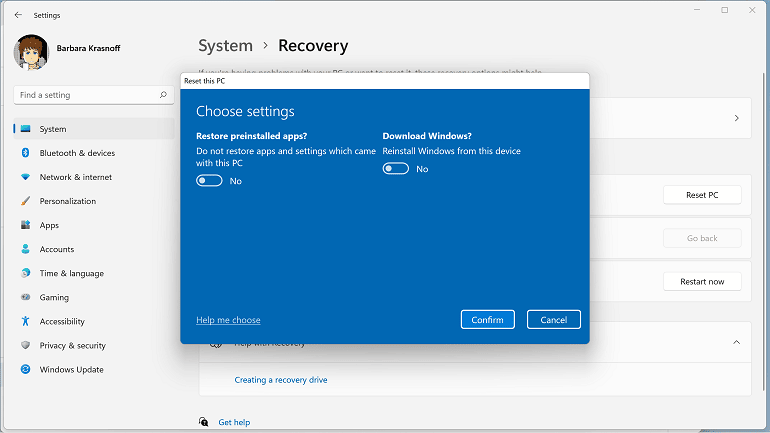Click the Privacy shield icon
770x433 pixels.
[x=26, y=345]
